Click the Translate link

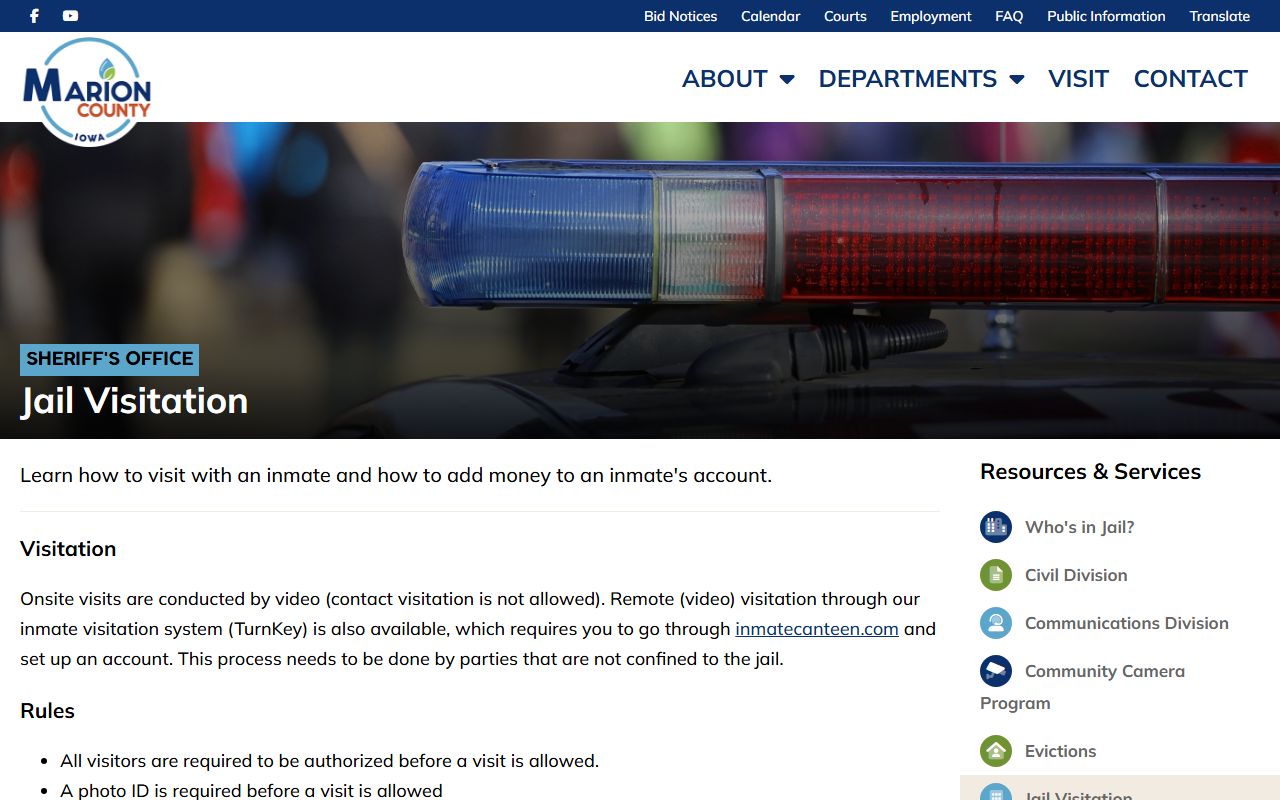point(1219,16)
